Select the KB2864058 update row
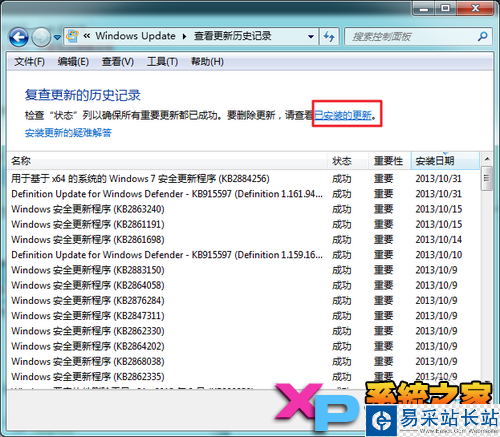500x437 pixels. 244,285
